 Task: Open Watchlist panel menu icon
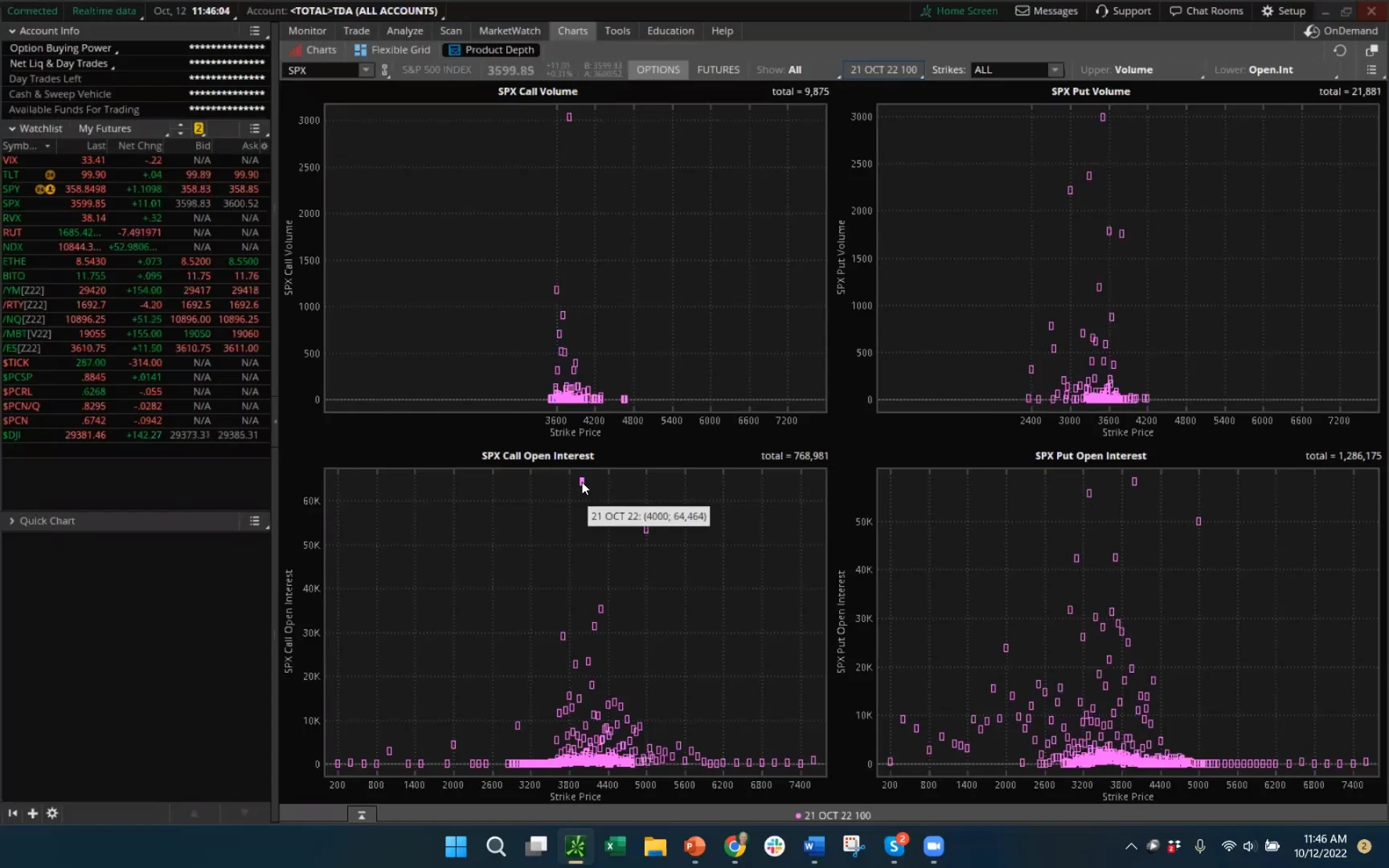(255, 129)
